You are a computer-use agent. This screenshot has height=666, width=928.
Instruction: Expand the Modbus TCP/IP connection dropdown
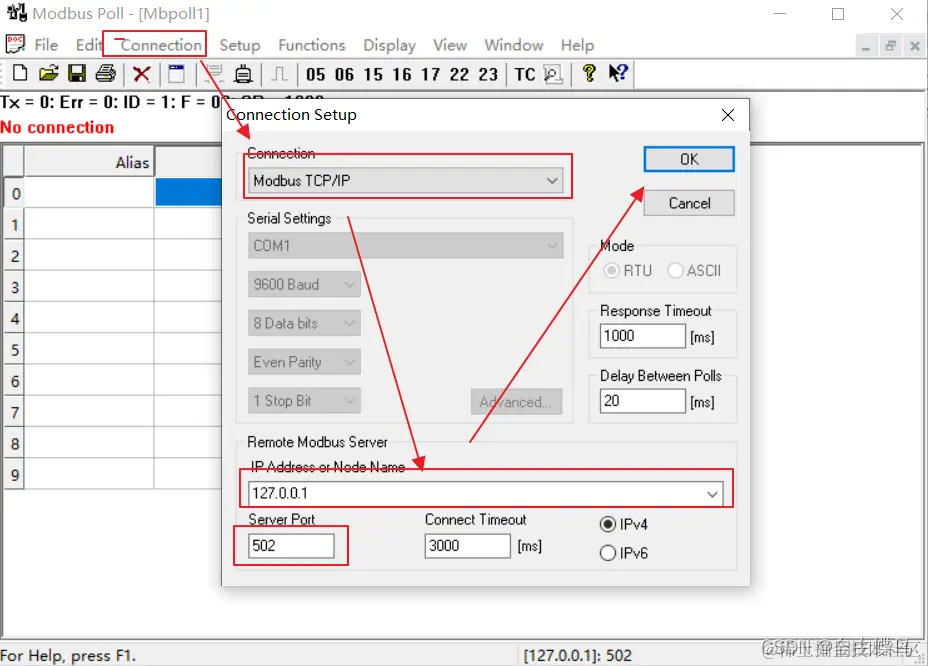[x=552, y=181]
